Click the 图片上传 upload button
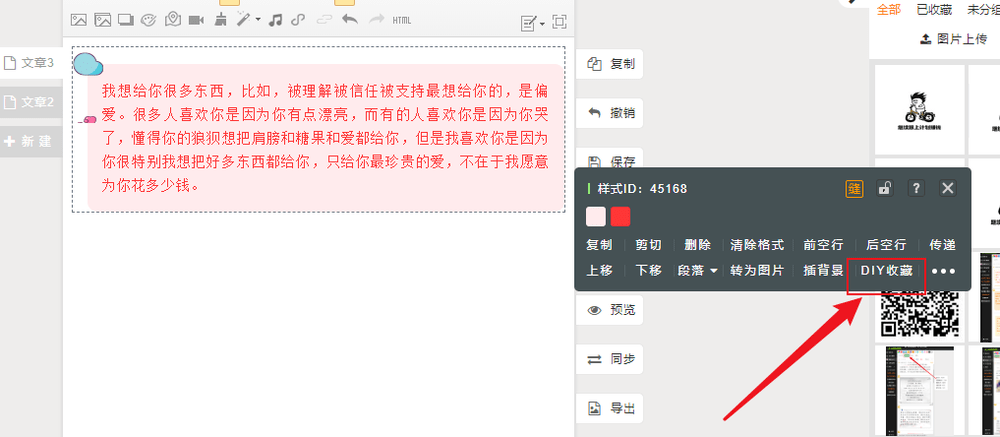This screenshot has width=1000, height=437. (953, 39)
